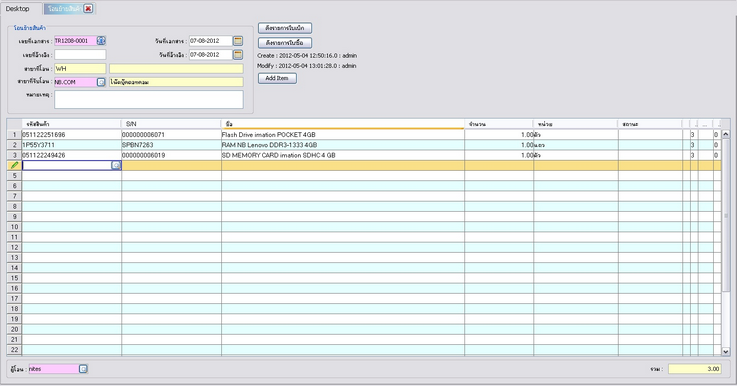This screenshot has height=386, width=737.
Task: Click the total field showing 3.00
Action: (695, 369)
